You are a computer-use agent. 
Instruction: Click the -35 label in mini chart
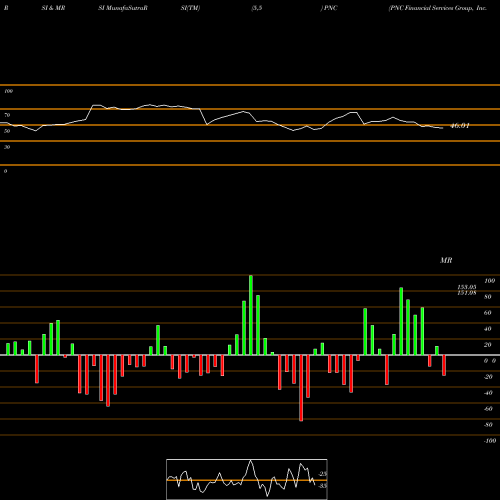click(323, 486)
